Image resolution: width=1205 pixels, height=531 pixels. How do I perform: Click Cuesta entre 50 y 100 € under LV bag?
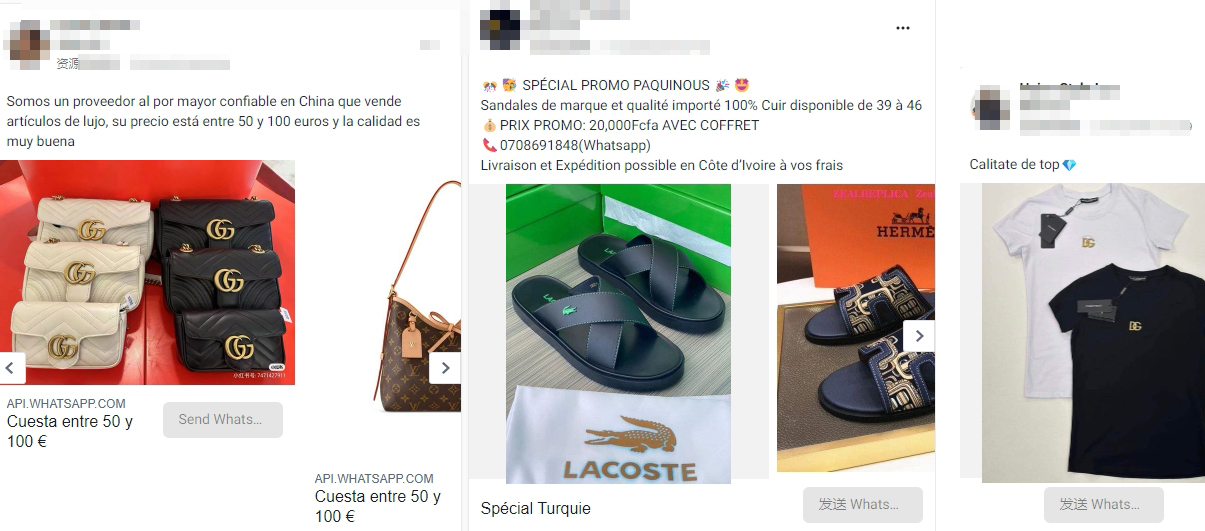(x=378, y=507)
